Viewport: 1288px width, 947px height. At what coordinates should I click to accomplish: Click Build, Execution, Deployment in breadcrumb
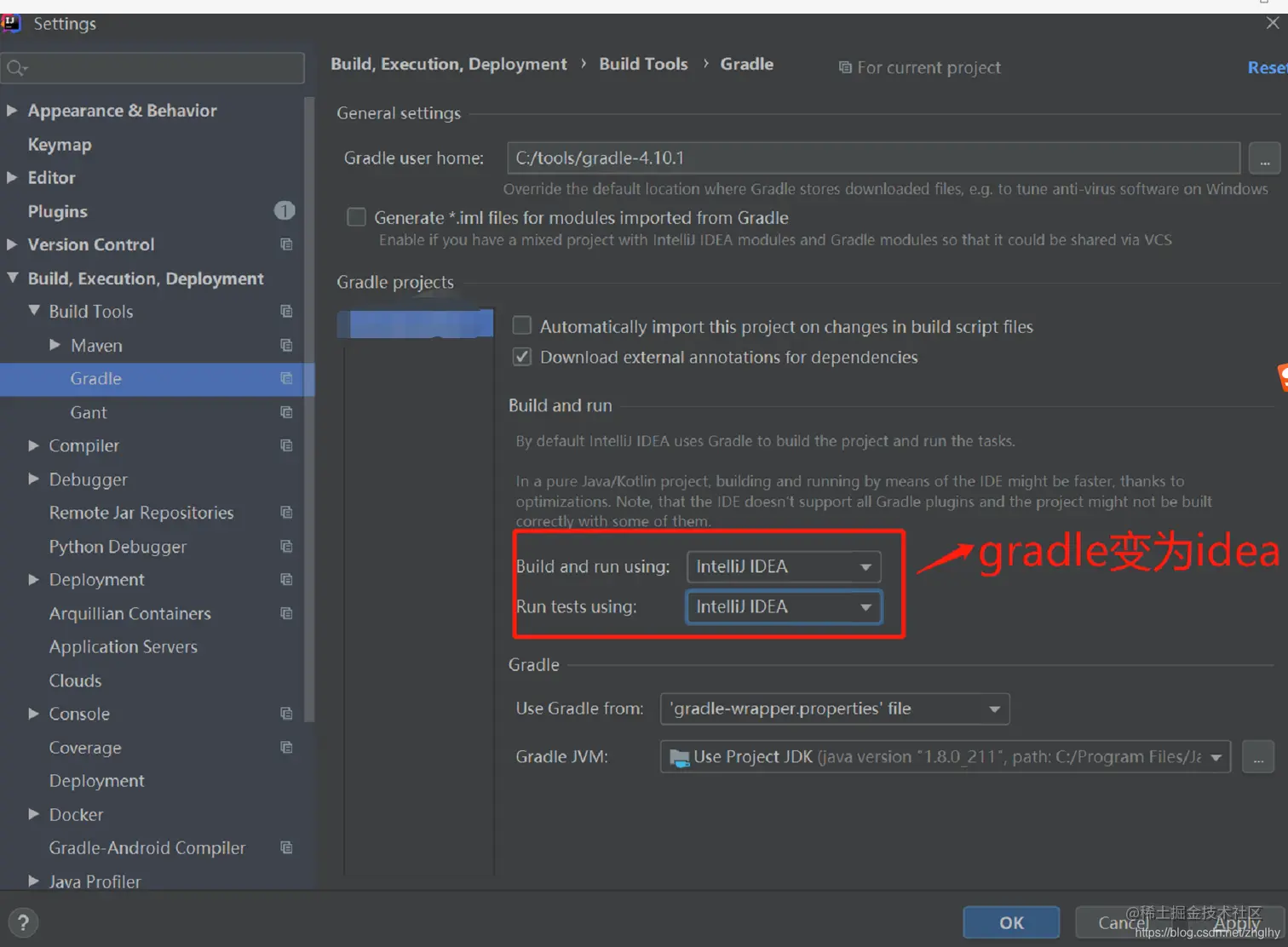click(449, 64)
